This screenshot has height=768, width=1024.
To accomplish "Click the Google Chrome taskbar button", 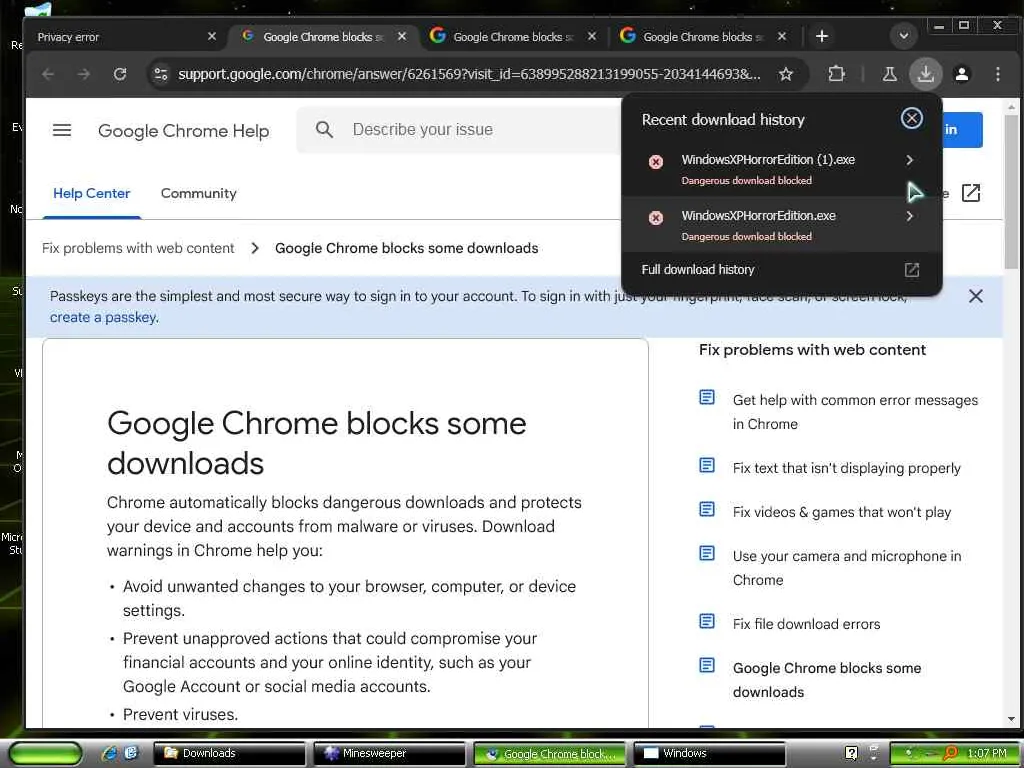I will pyautogui.click(x=550, y=754).
